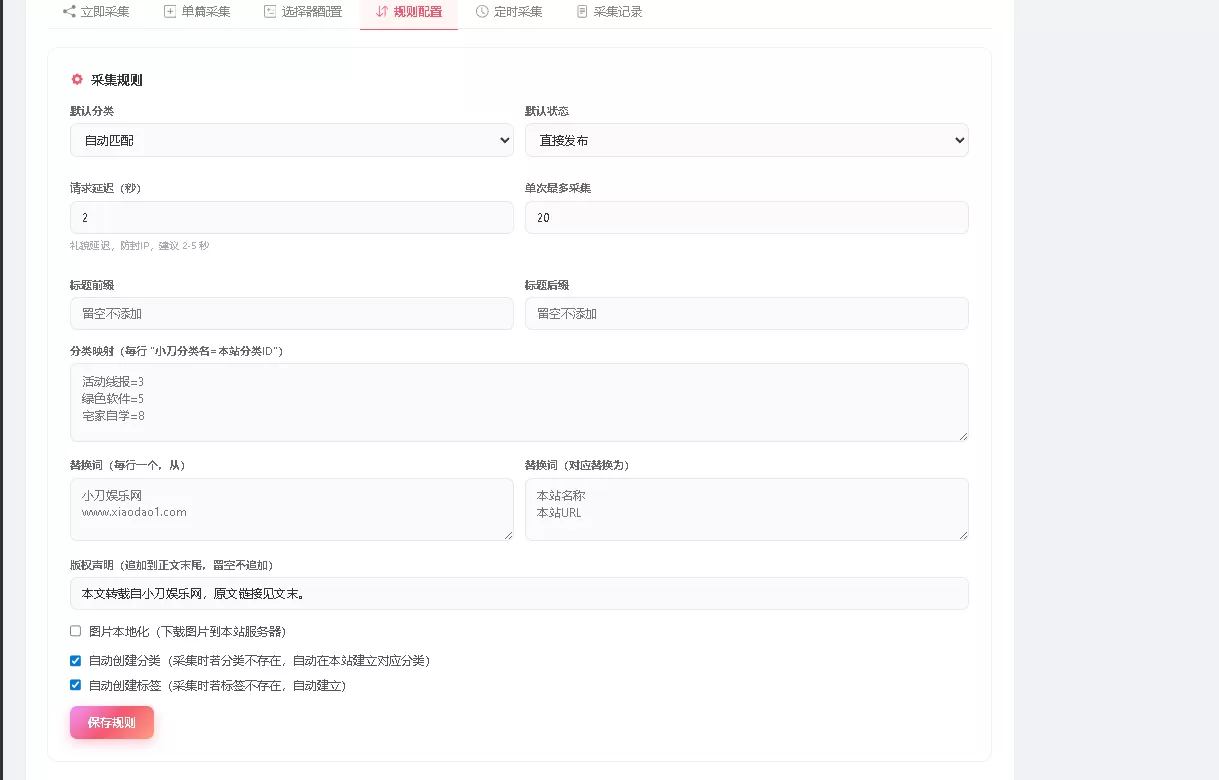1219x780 pixels.
Task: Enable the 图片本地化 checkbox
Action: point(75,630)
